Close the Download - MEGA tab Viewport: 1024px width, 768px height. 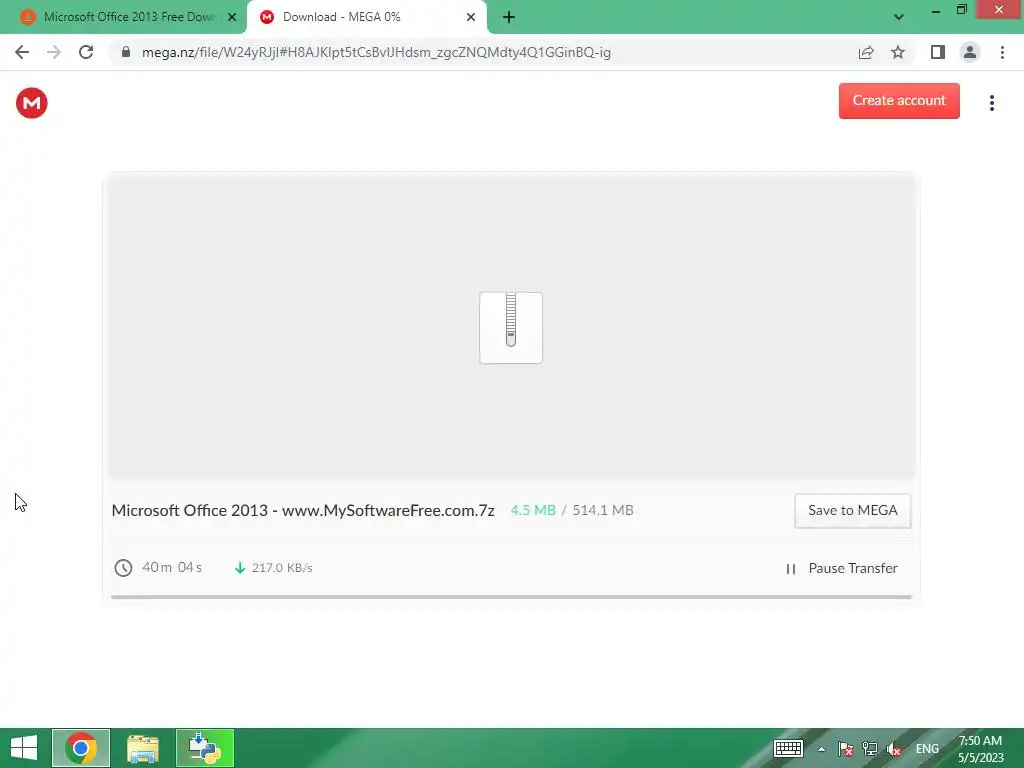pyautogui.click(x=471, y=17)
